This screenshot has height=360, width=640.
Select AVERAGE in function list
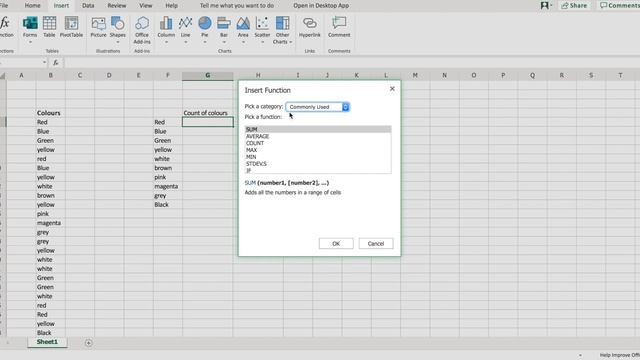(x=318, y=136)
